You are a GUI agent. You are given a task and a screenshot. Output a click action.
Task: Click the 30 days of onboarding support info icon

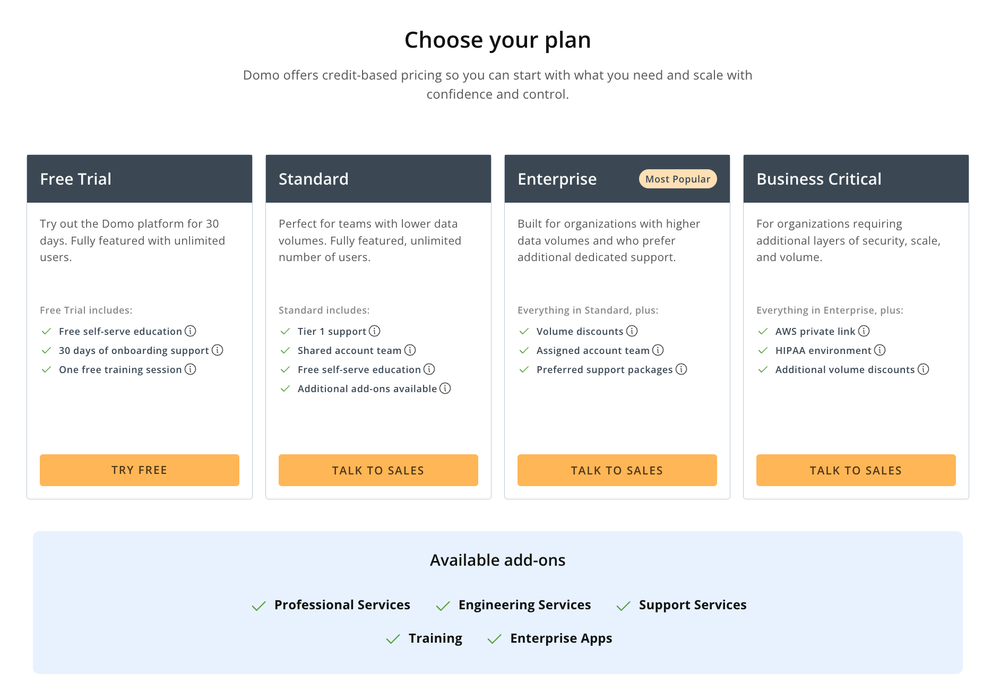(217, 350)
